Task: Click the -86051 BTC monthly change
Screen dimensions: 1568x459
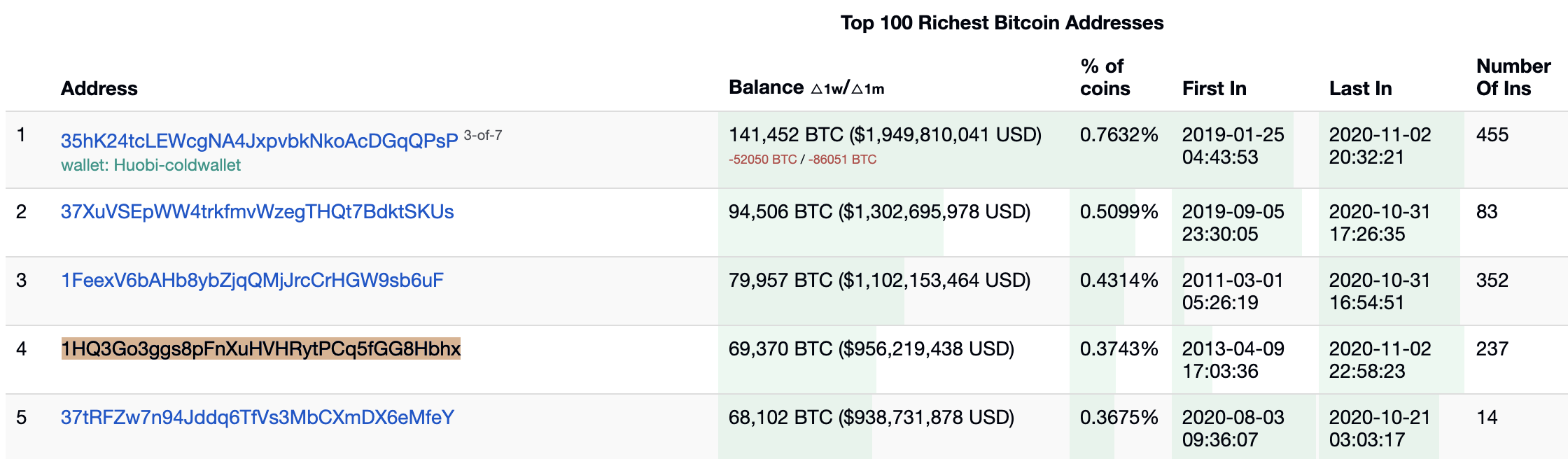Action: point(842,160)
